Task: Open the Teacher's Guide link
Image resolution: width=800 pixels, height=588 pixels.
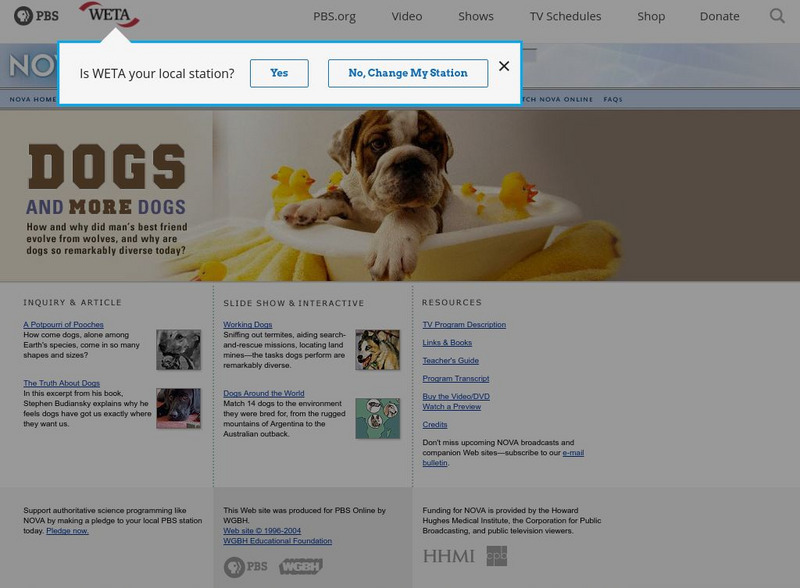Action: [x=451, y=360]
